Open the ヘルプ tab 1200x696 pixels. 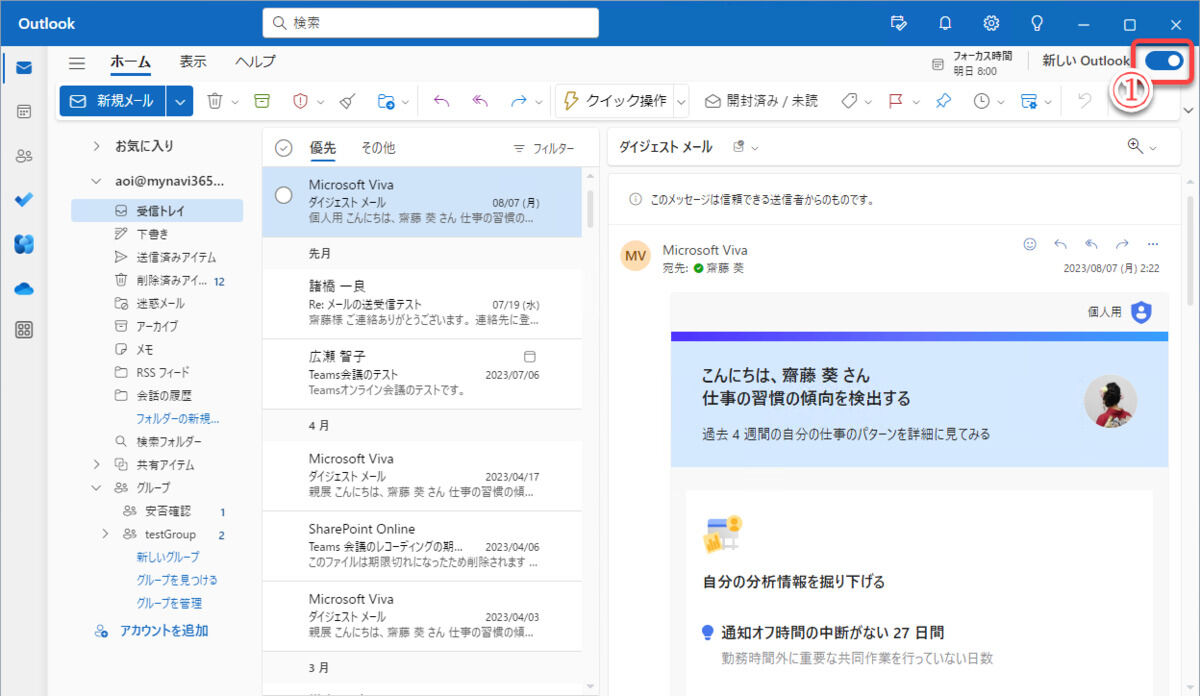point(255,62)
